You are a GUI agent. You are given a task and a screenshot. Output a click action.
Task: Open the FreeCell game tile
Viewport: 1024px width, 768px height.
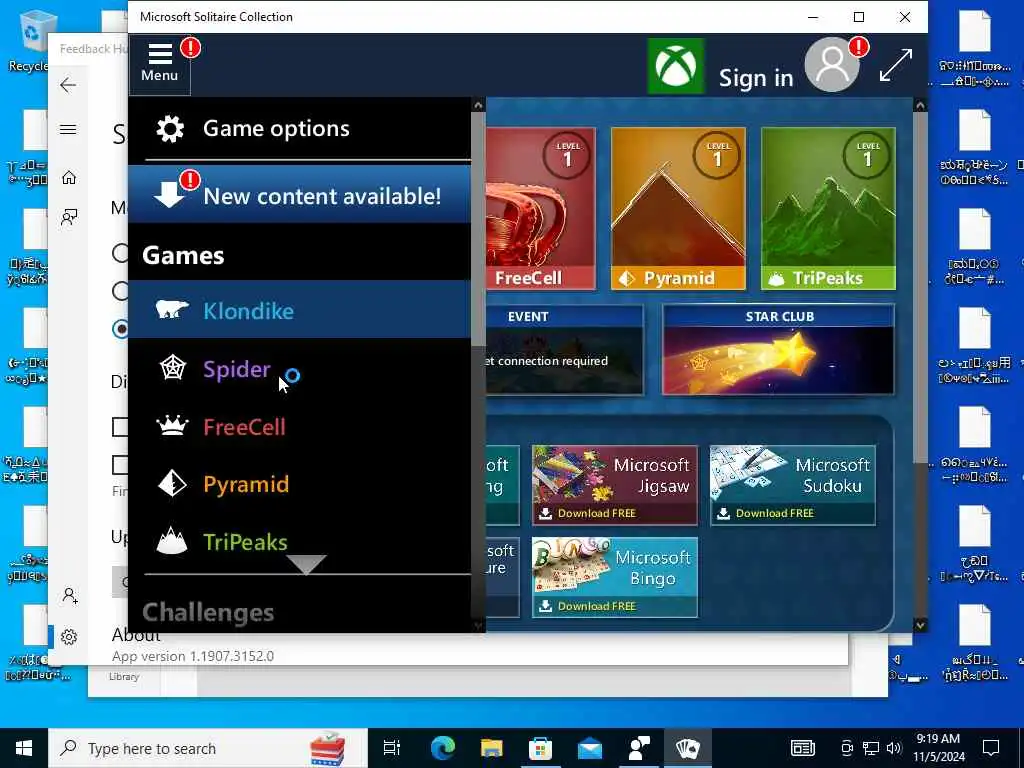click(541, 209)
